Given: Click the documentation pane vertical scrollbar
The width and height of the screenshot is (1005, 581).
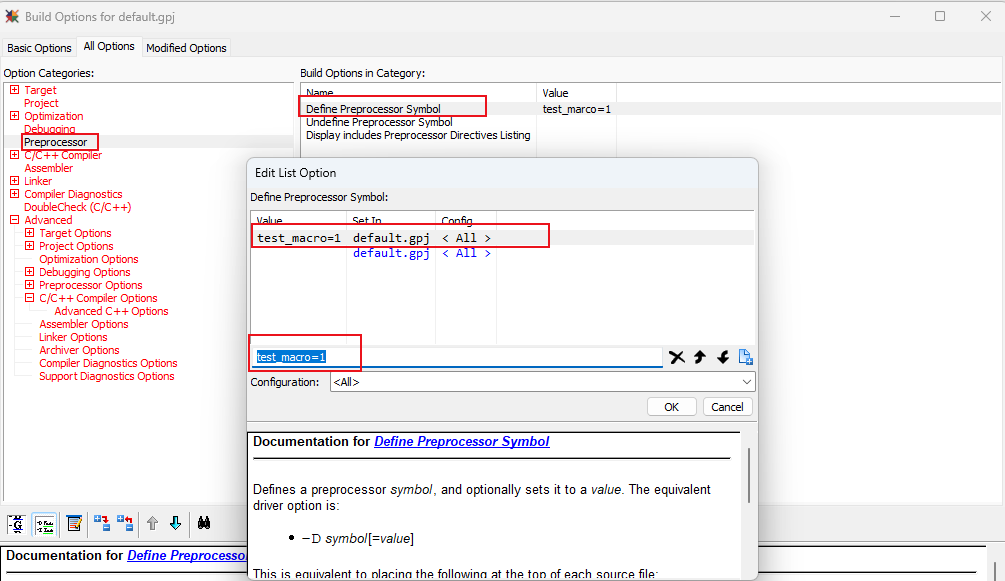Looking at the screenshot, I should click(748, 475).
